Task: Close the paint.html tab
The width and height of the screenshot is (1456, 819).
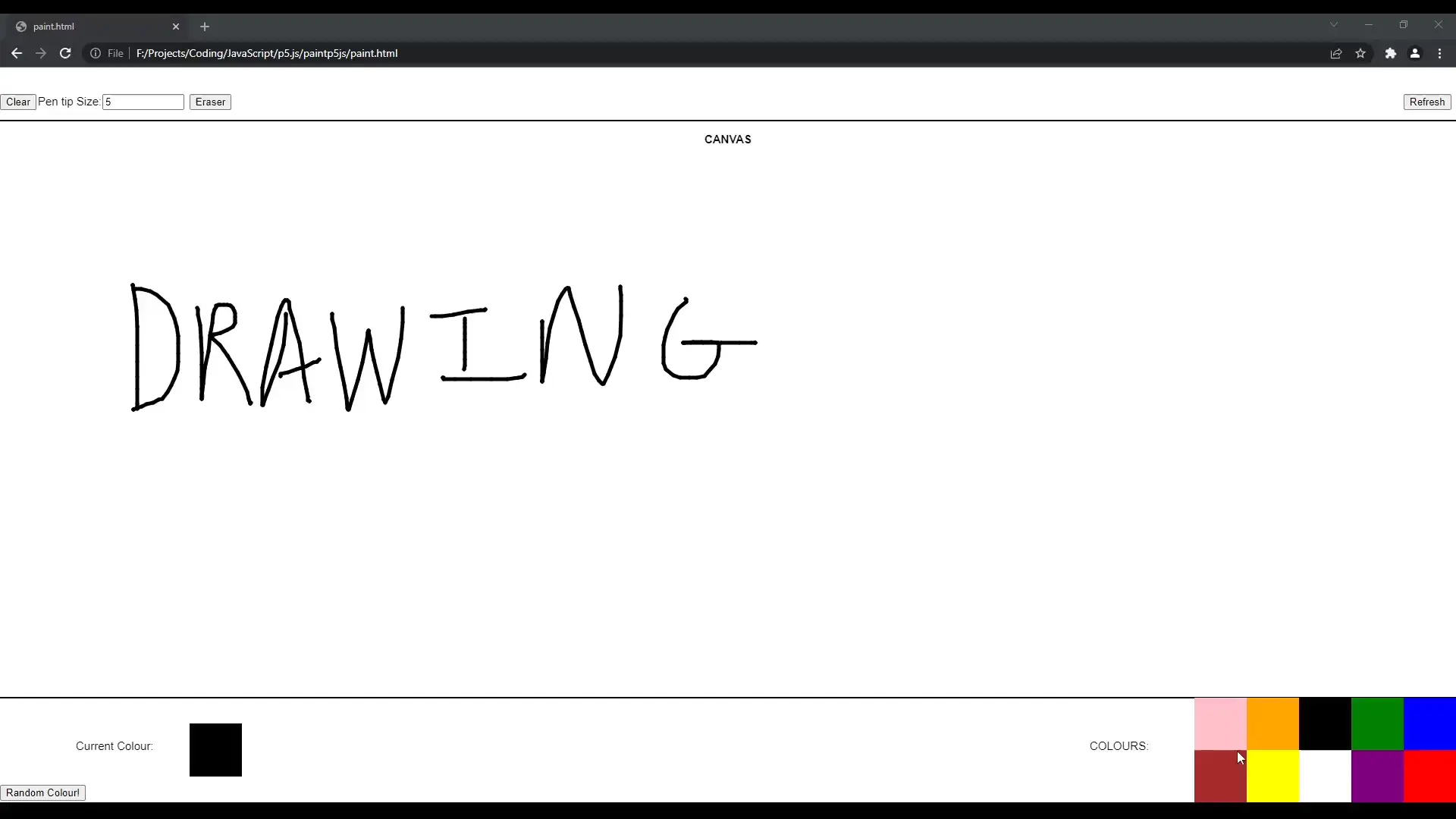Action: point(176,27)
